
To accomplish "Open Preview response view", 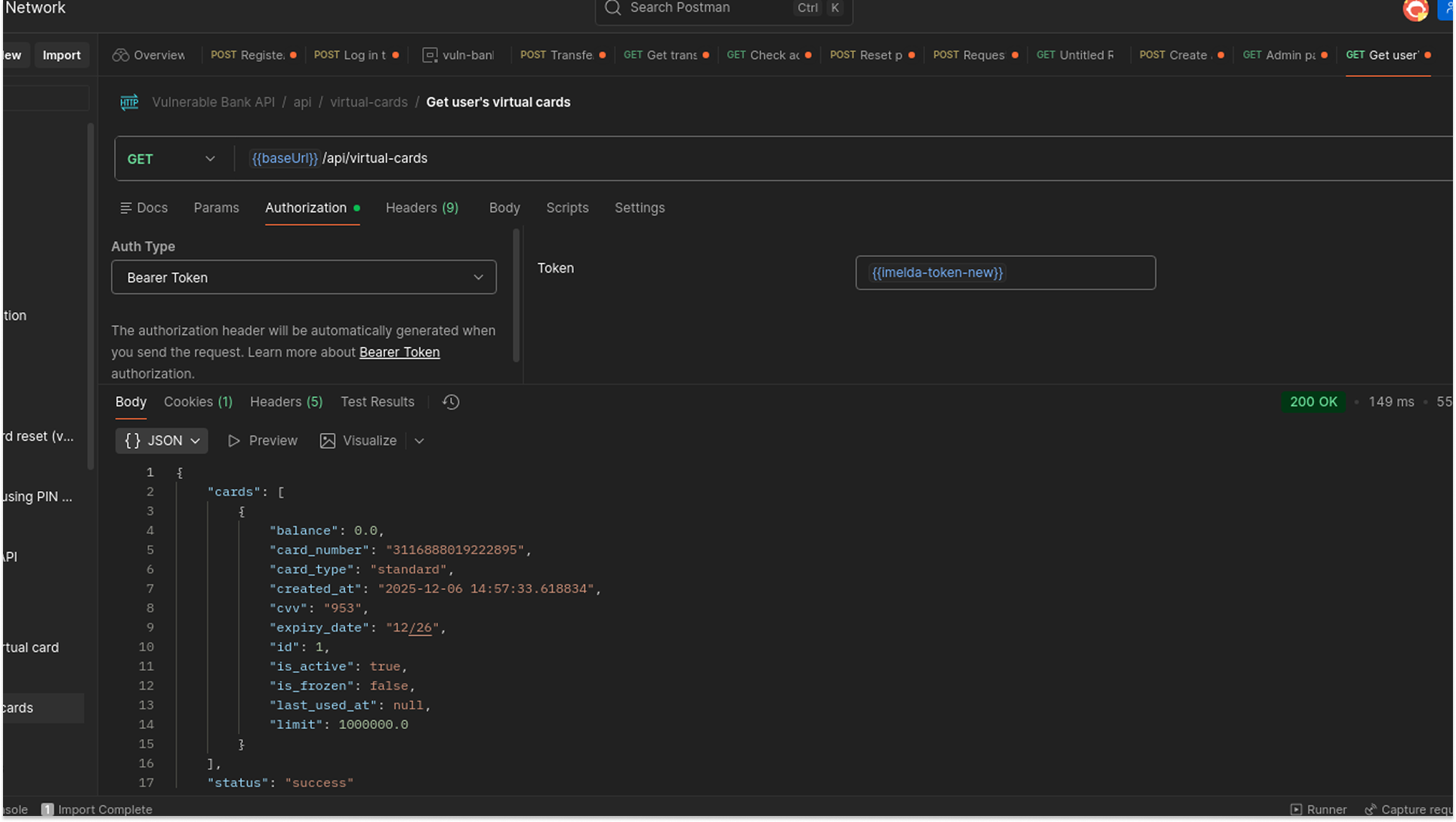I will click(x=262, y=440).
